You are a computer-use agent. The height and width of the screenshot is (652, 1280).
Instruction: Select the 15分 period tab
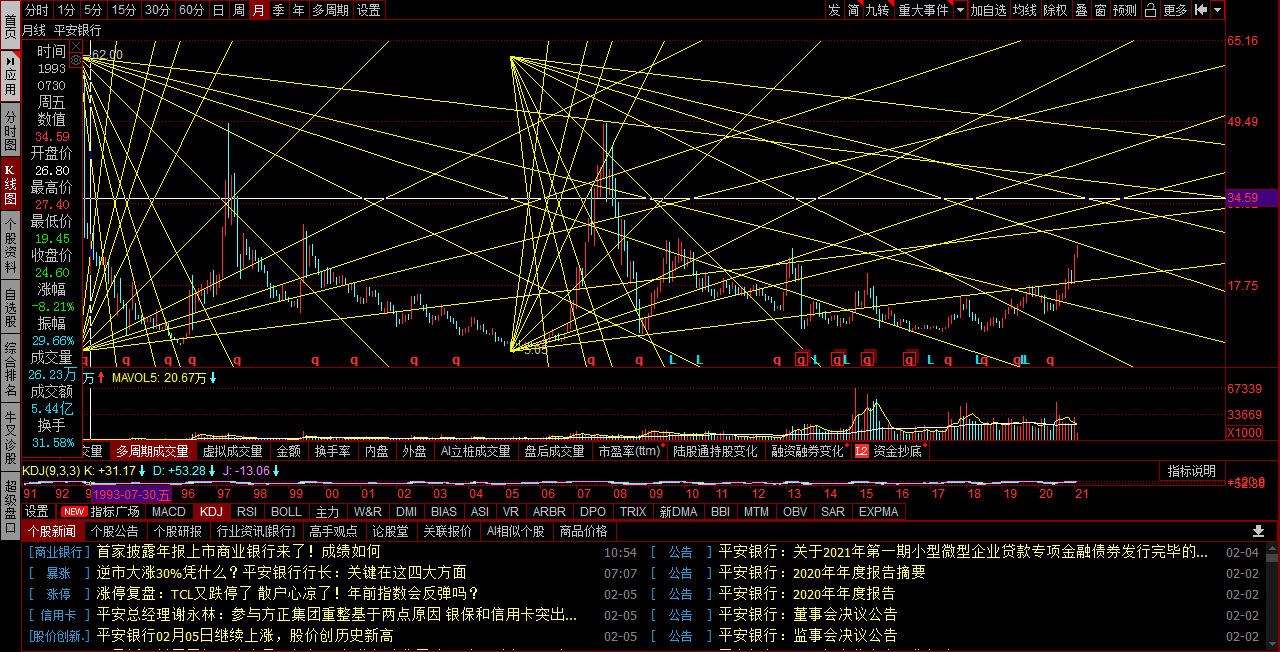coord(123,10)
